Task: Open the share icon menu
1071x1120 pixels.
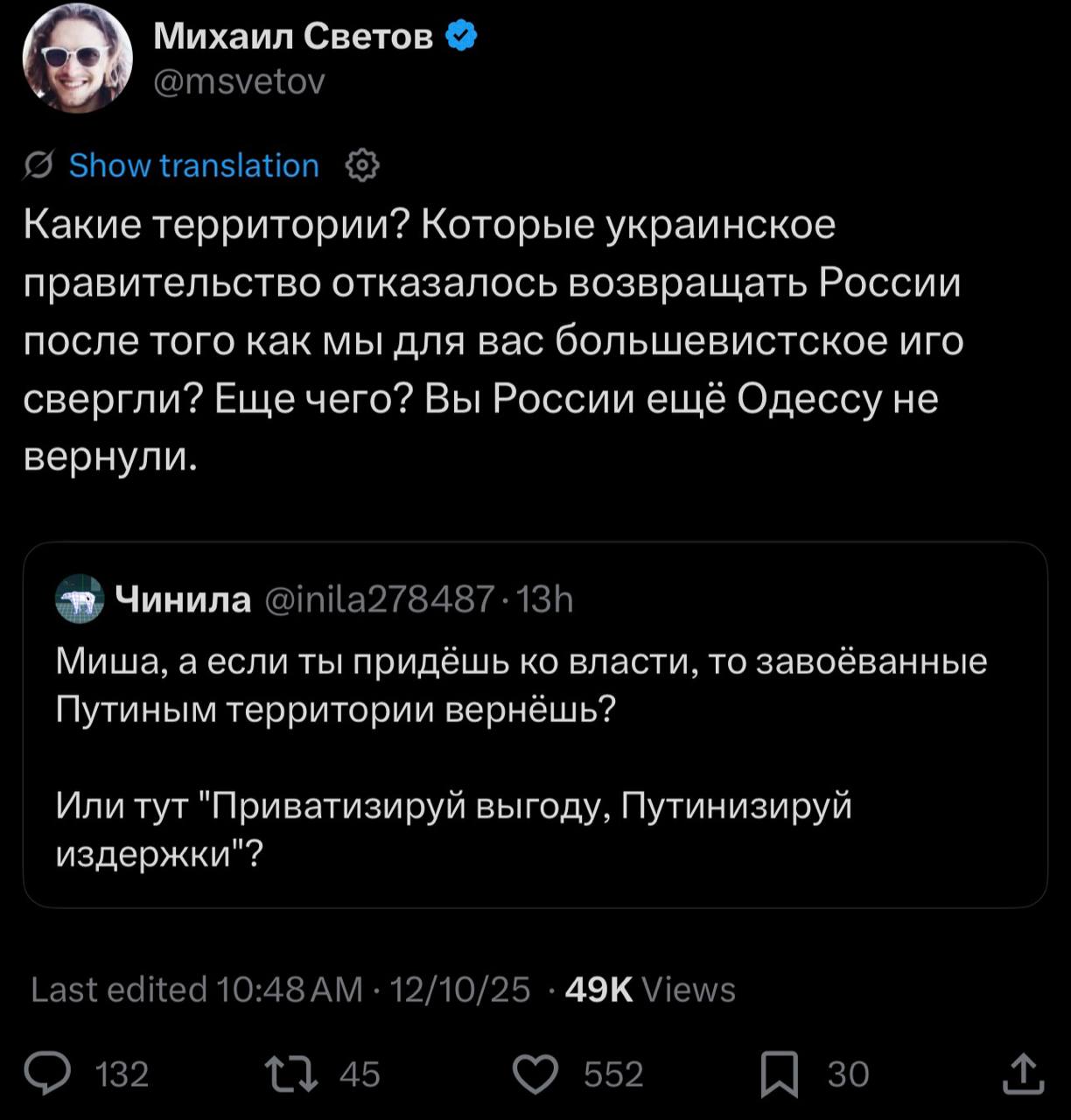Action: tap(1022, 1074)
